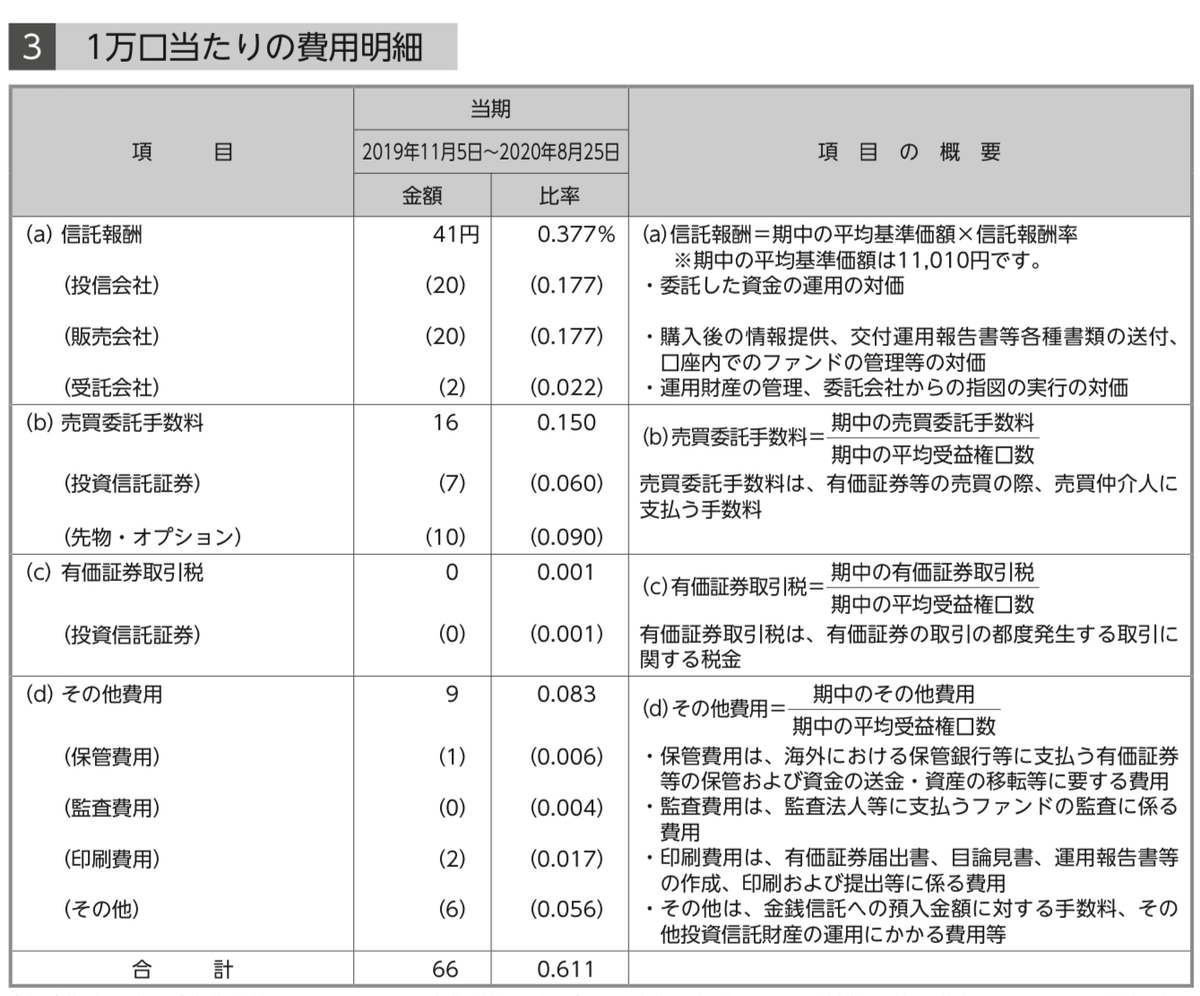The height and width of the screenshot is (996, 1200).
Task: Select the '(c) 有価証券取引税' row label
Action: pos(114,573)
